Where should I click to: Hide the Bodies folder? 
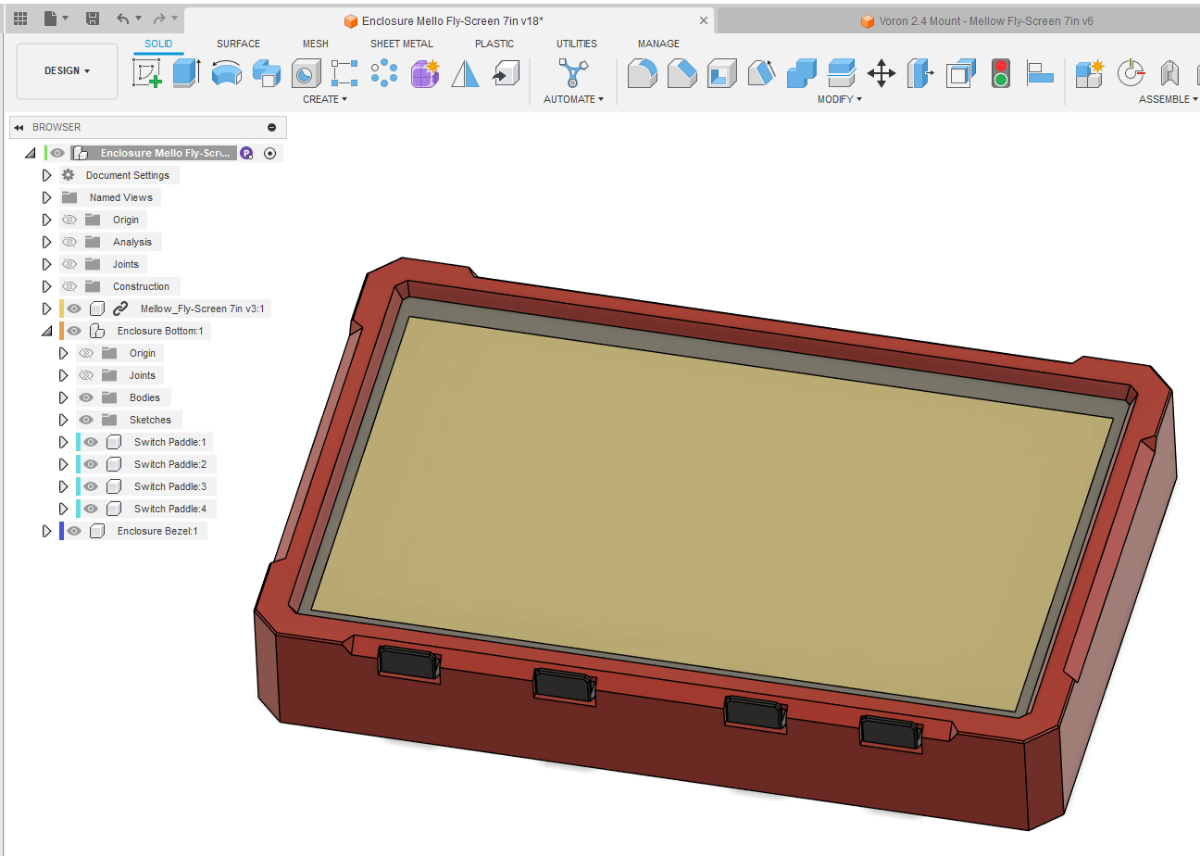click(86, 397)
